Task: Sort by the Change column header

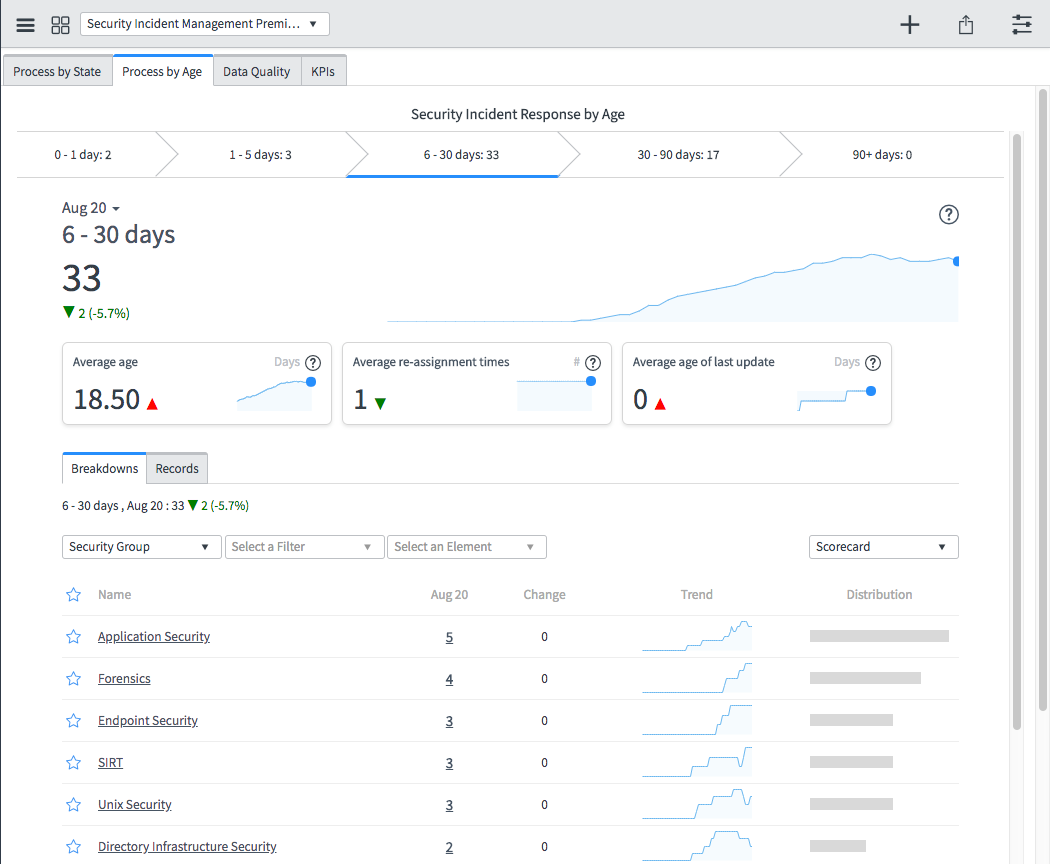Action: [x=544, y=594]
